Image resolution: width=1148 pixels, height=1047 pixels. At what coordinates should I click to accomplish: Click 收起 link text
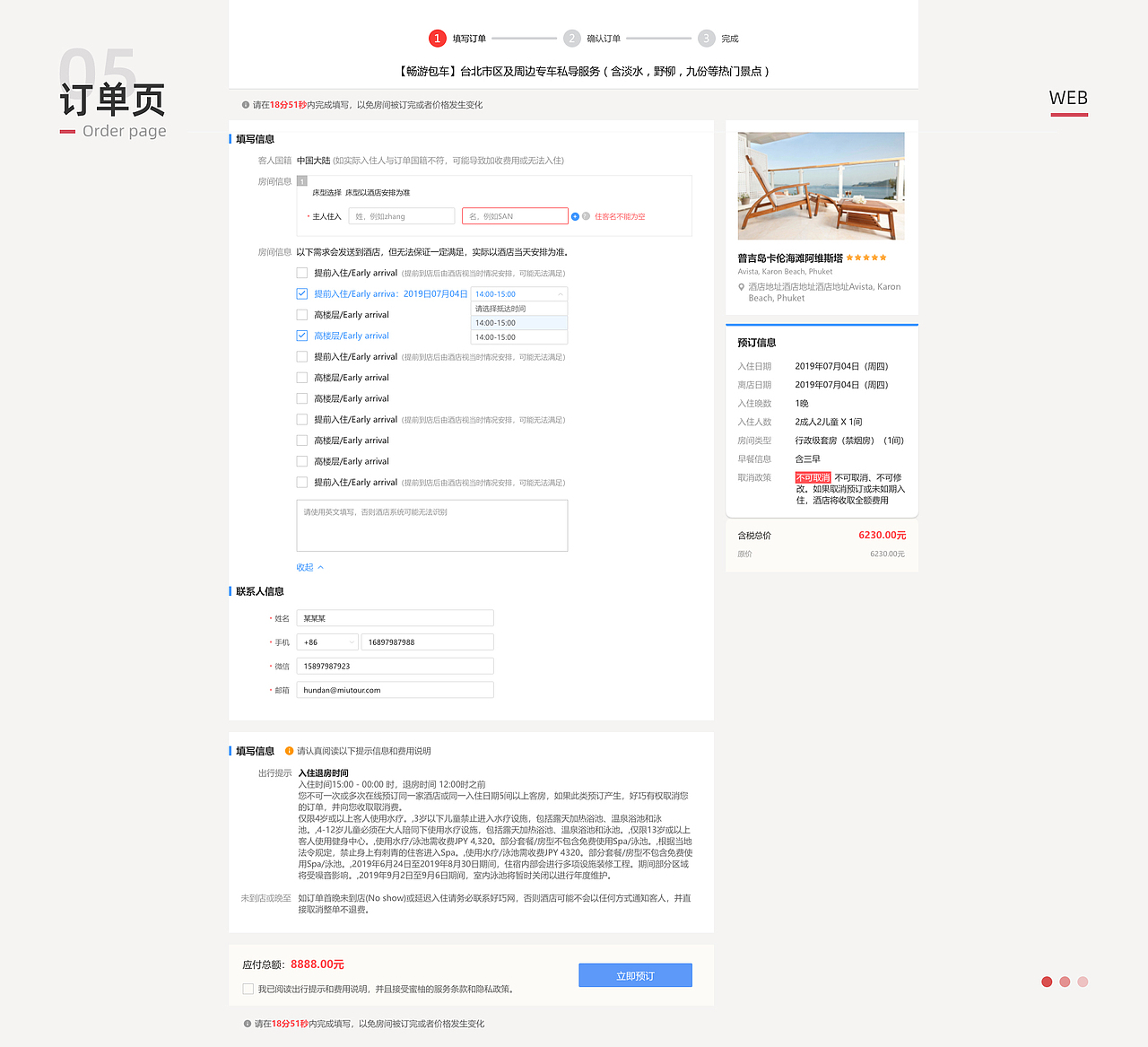(x=305, y=567)
